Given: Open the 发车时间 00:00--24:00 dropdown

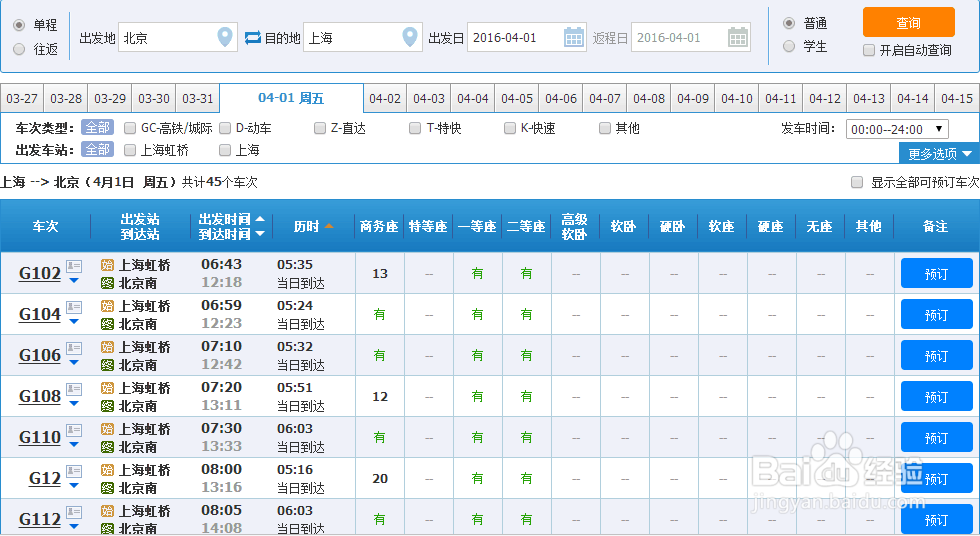Looking at the screenshot, I should tap(897, 129).
